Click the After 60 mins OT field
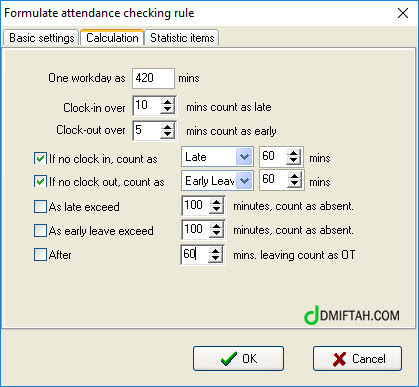Viewport: 419px width, 387px height. [x=195, y=255]
